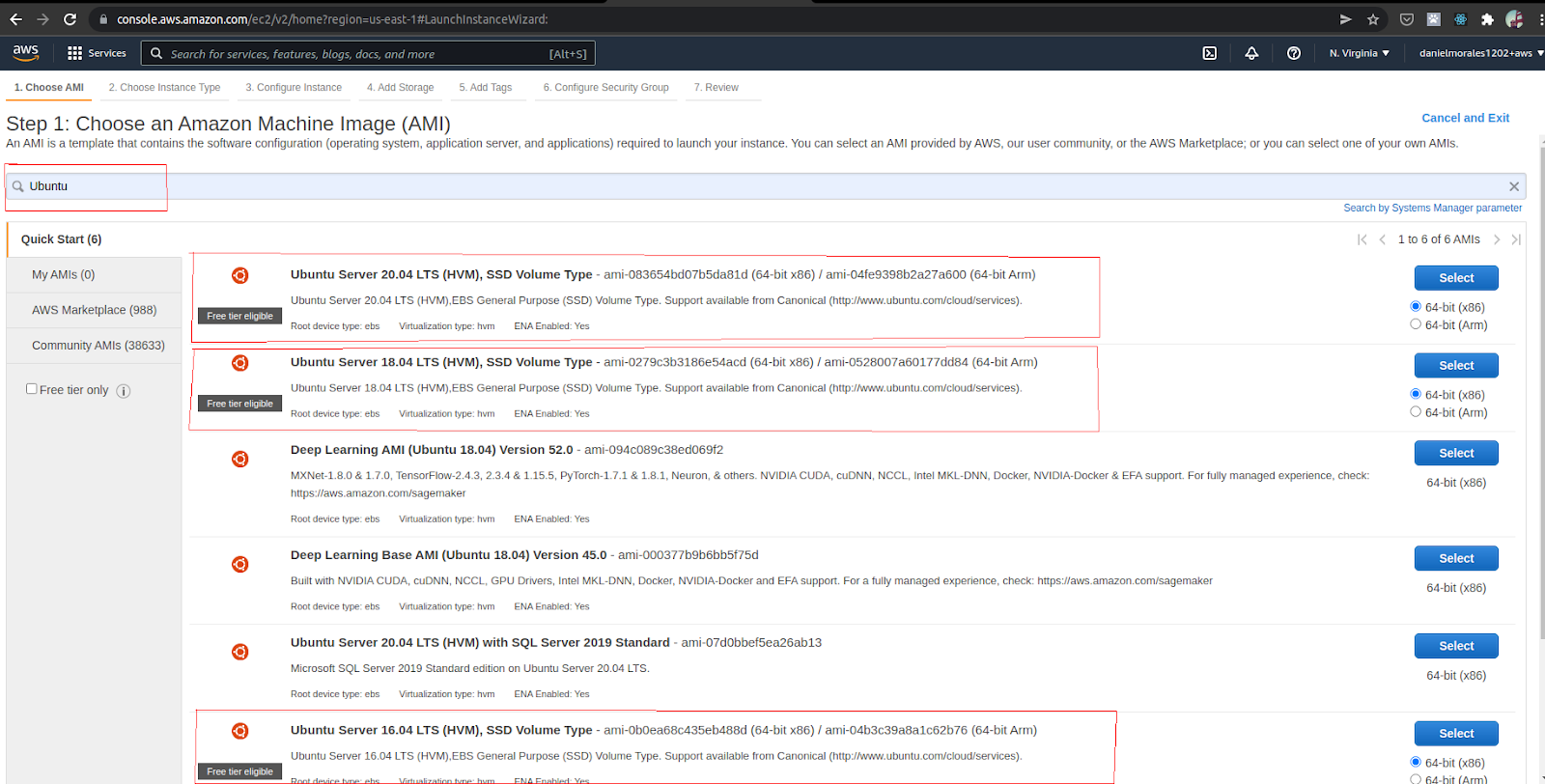Select Deep Learning AMI (Ubuntu 18.04) Version 52.0

[x=1456, y=453]
